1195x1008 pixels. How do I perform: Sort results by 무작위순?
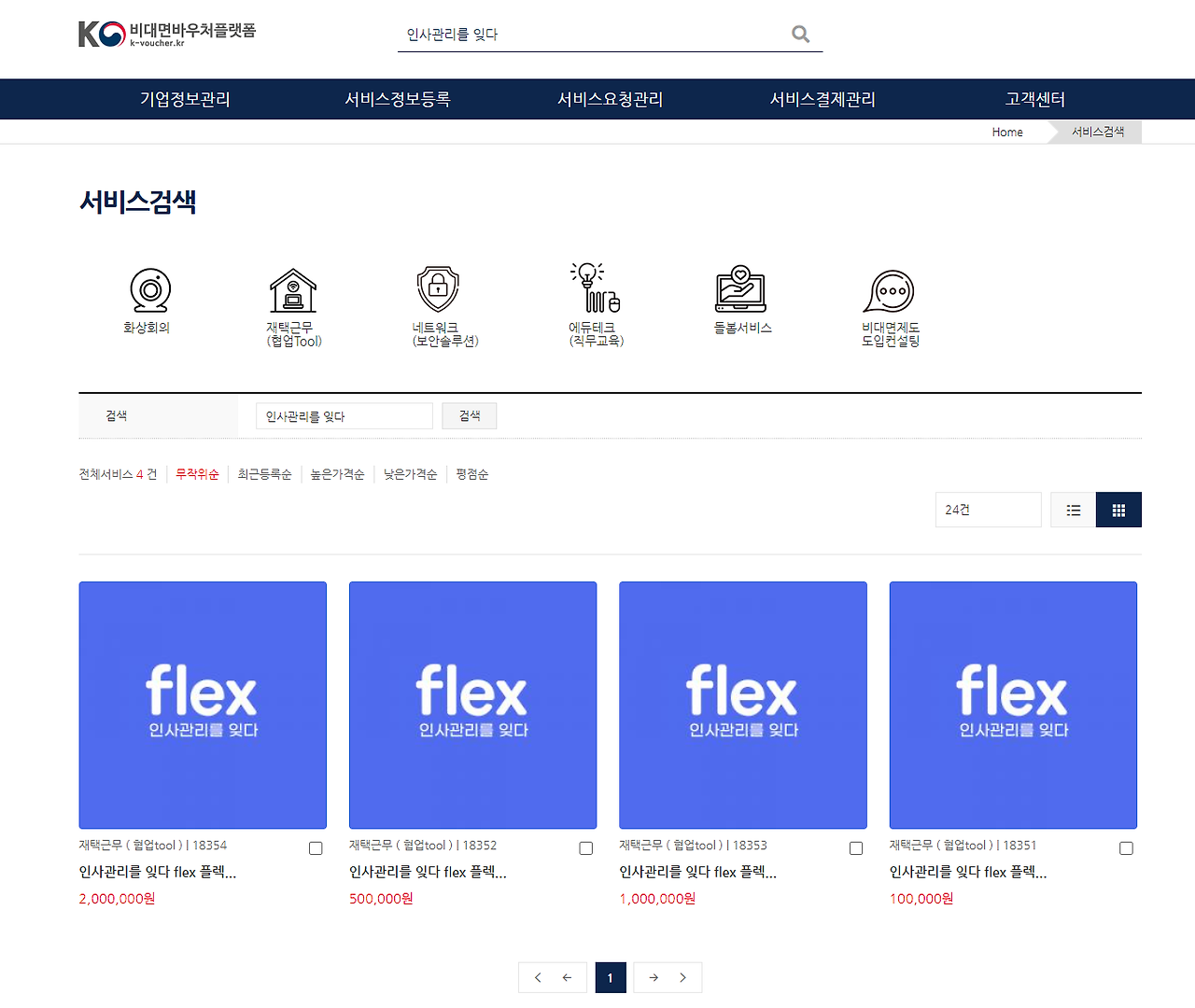pyautogui.click(x=198, y=474)
